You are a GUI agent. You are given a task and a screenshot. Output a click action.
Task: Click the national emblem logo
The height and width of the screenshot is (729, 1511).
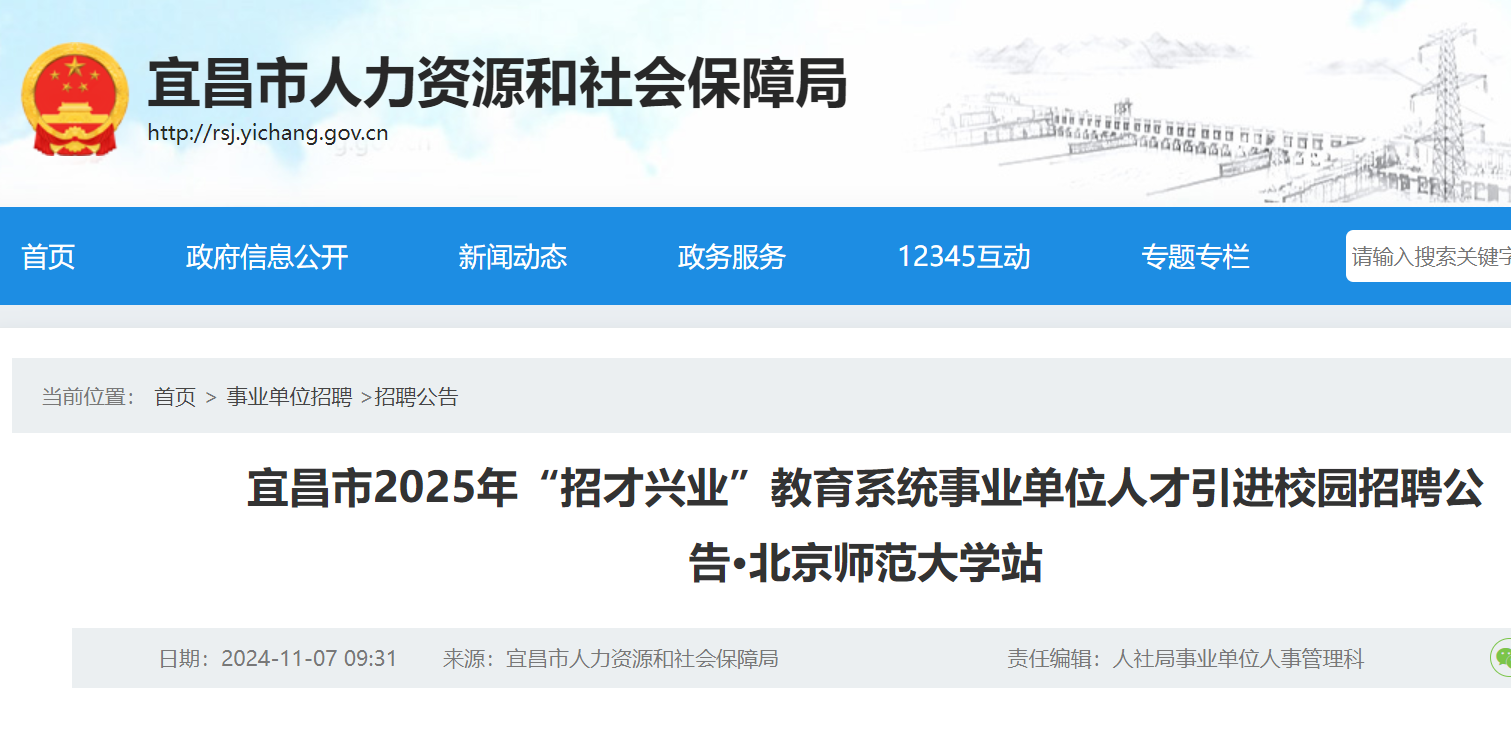tap(75, 100)
